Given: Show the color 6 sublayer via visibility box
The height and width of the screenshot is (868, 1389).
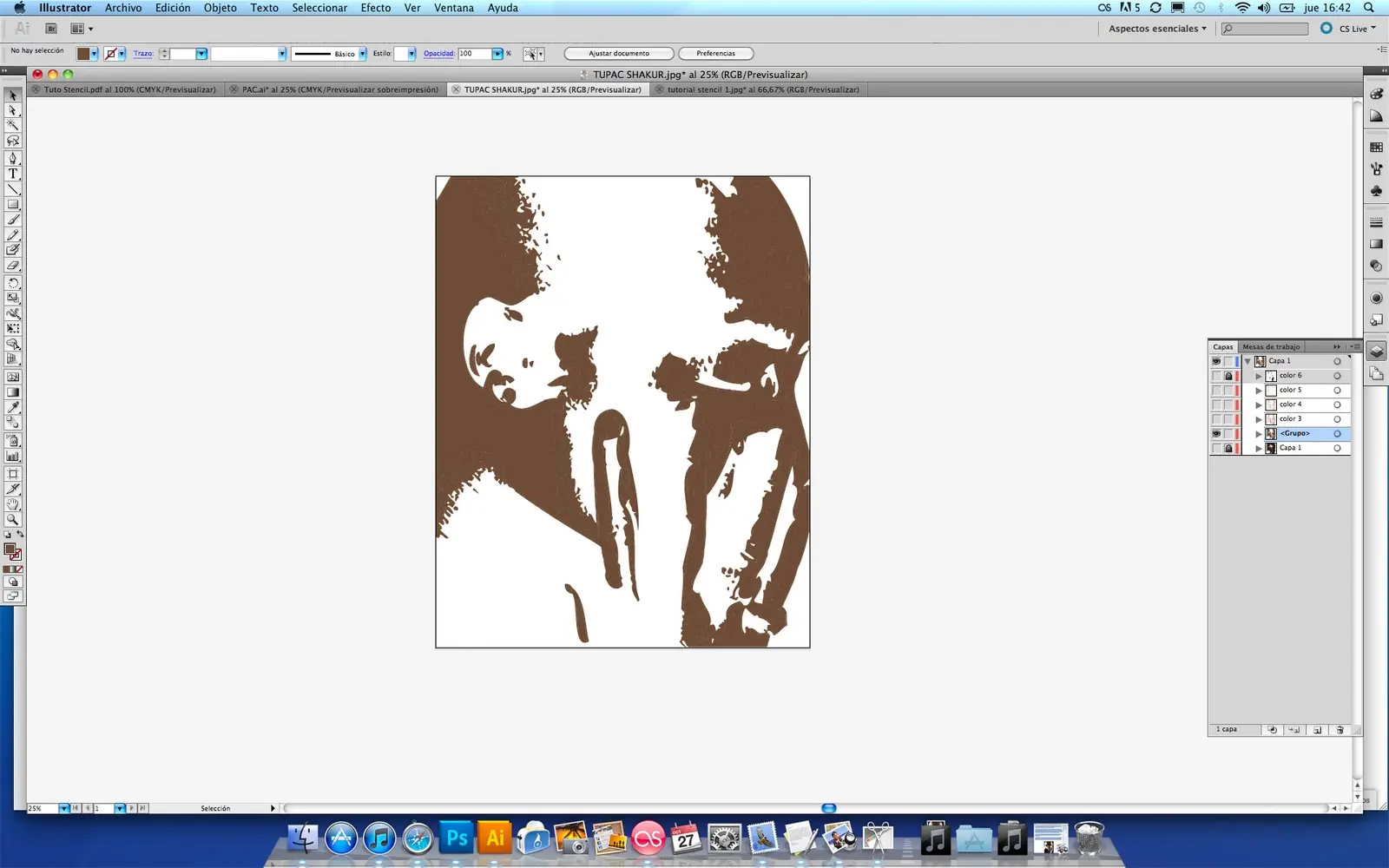Looking at the screenshot, I should coord(1216,376).
